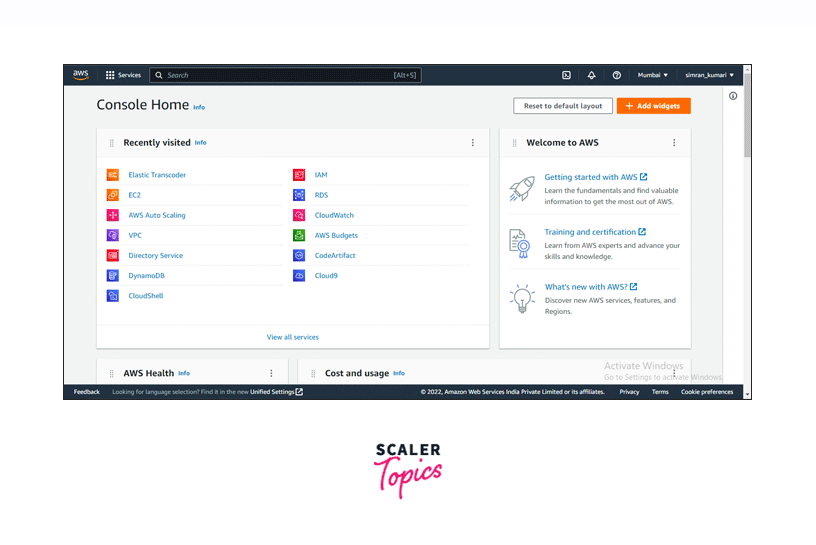Click the AWS logo in the header
Screen dimensions: 816x545
click(81, 75)
